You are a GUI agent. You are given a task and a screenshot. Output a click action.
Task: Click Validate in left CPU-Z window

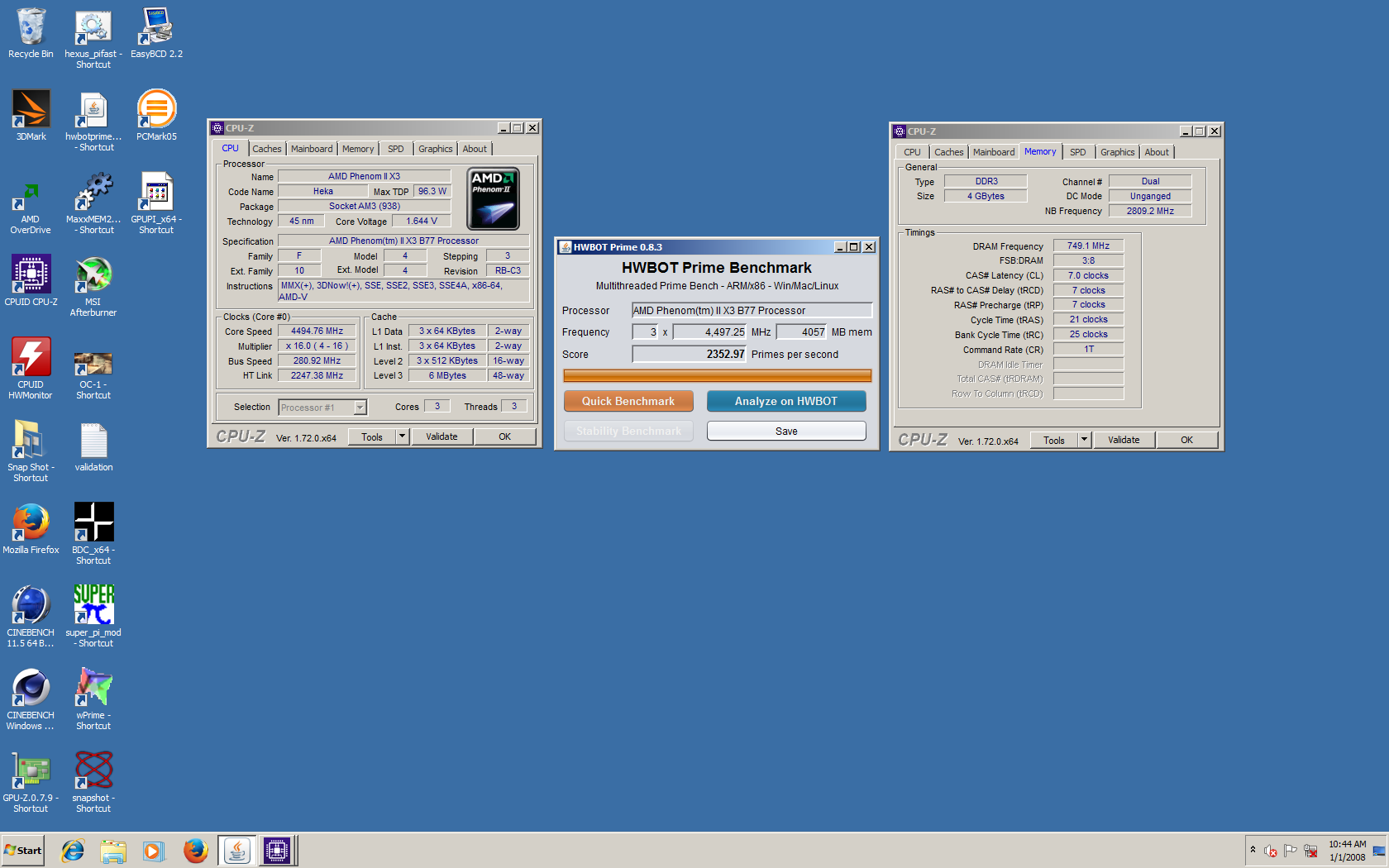coord(442,436)
